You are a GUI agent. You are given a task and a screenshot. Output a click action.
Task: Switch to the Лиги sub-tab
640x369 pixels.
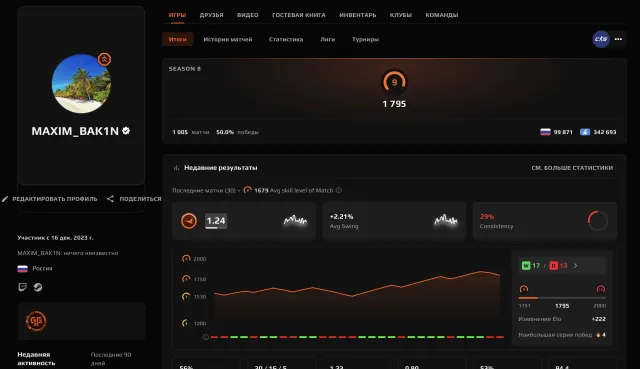(327, 39)
